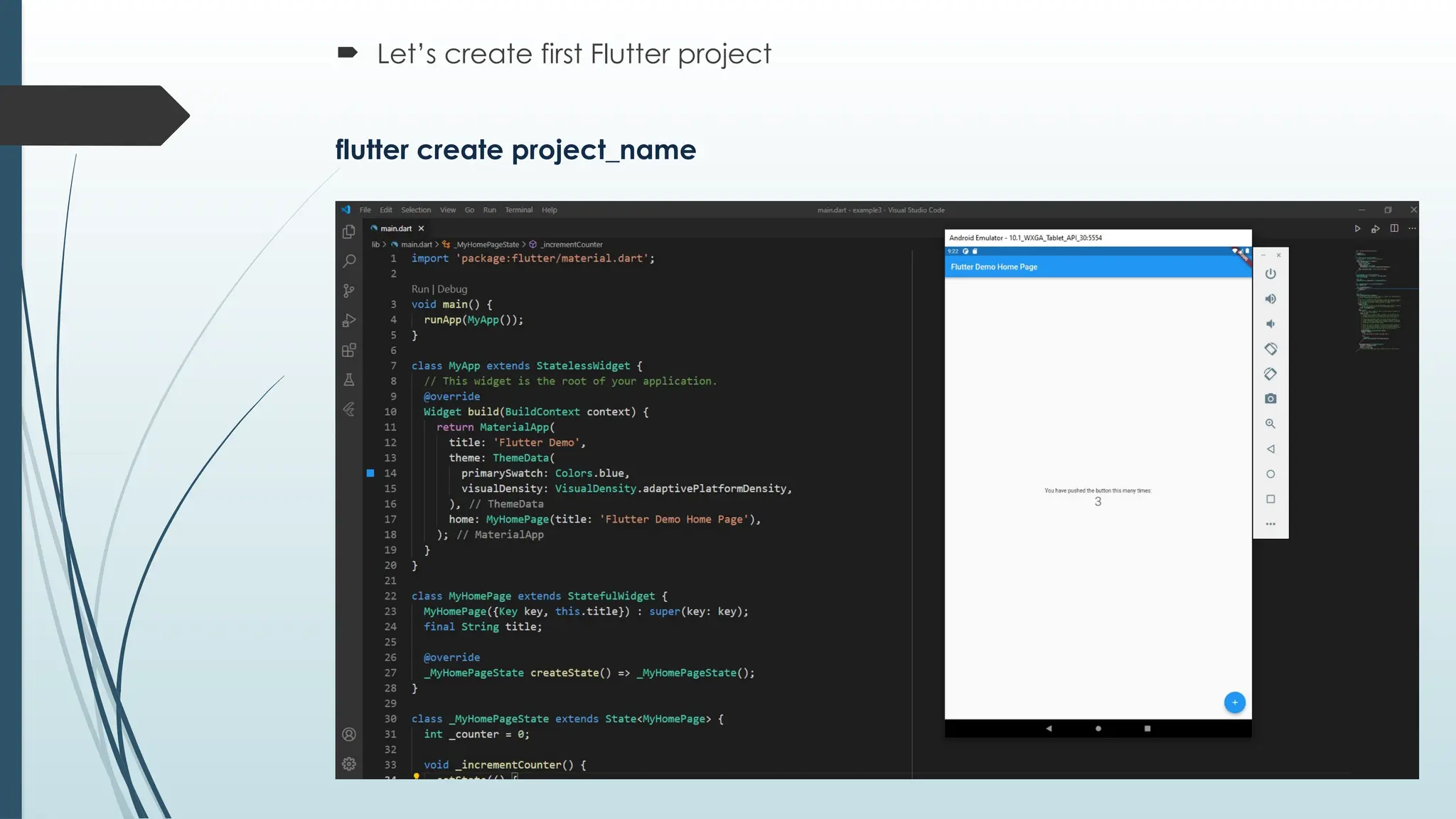Click lib in the breadcrumb

point(375,244)
